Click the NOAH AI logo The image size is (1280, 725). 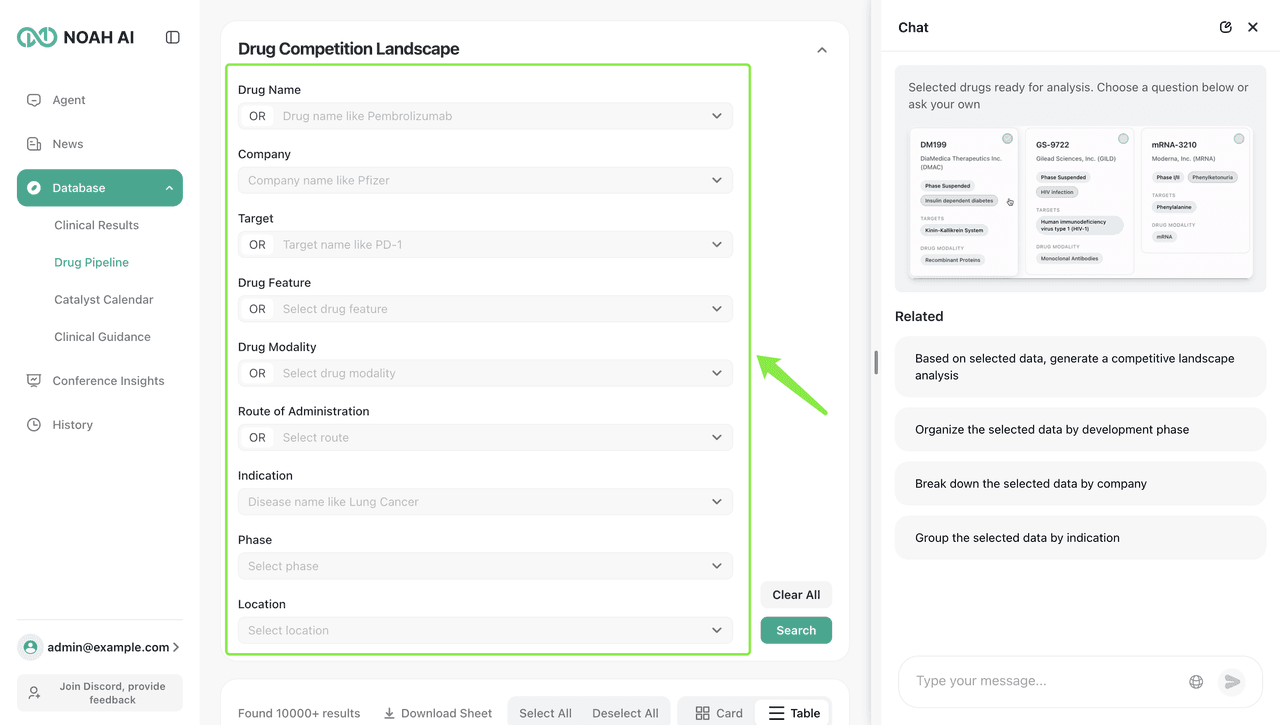[76, 37]
